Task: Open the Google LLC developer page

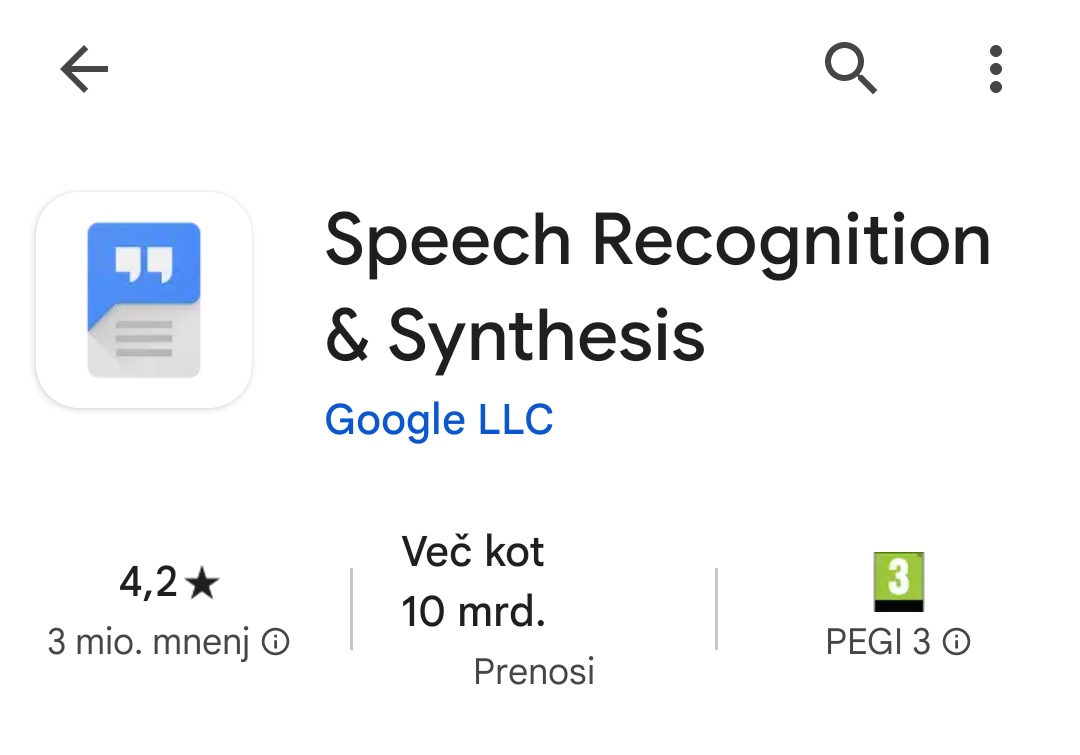Action: [439, 420]
